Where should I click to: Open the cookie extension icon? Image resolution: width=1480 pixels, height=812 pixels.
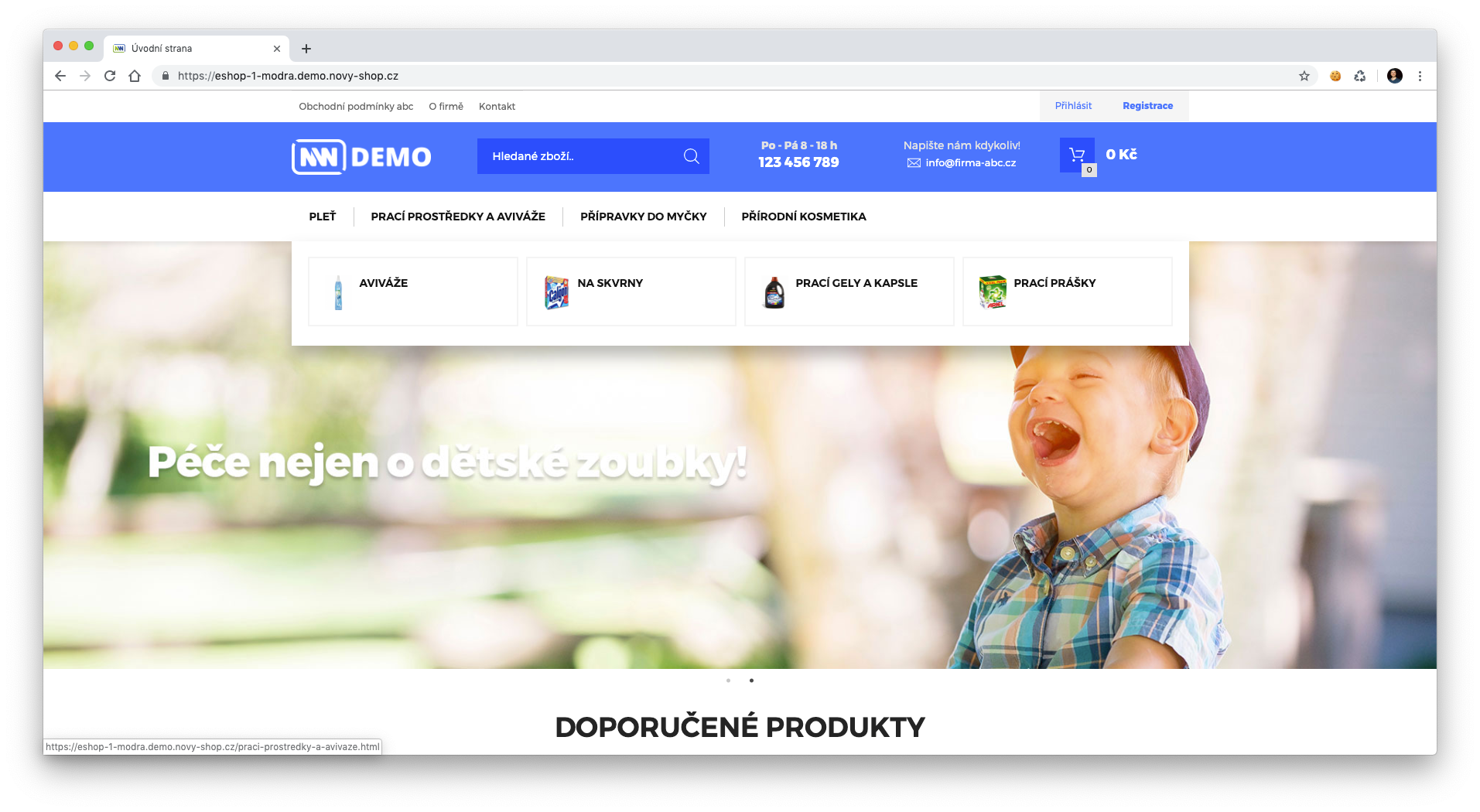tap(1335, 76)
